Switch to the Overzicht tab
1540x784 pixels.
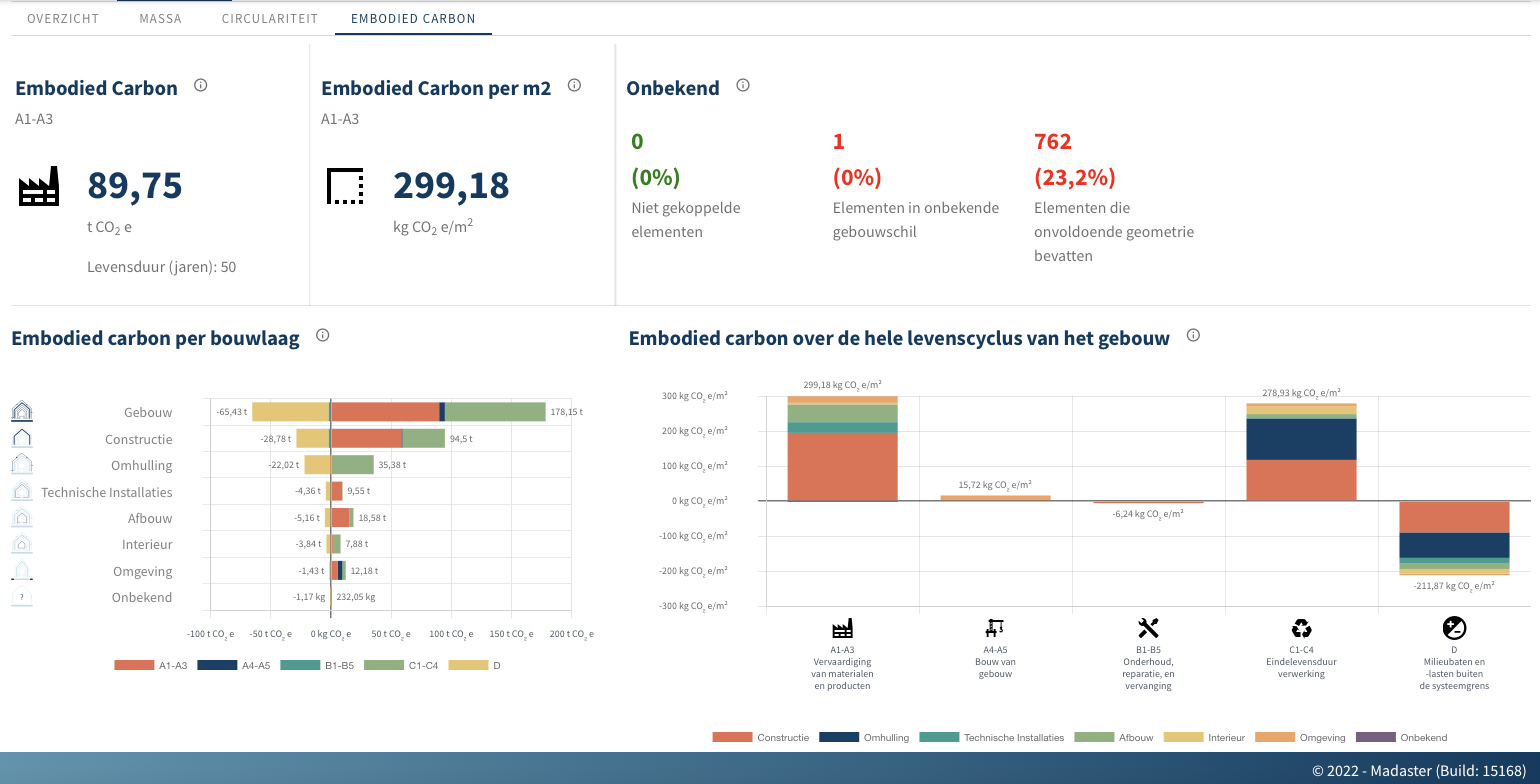63,18
